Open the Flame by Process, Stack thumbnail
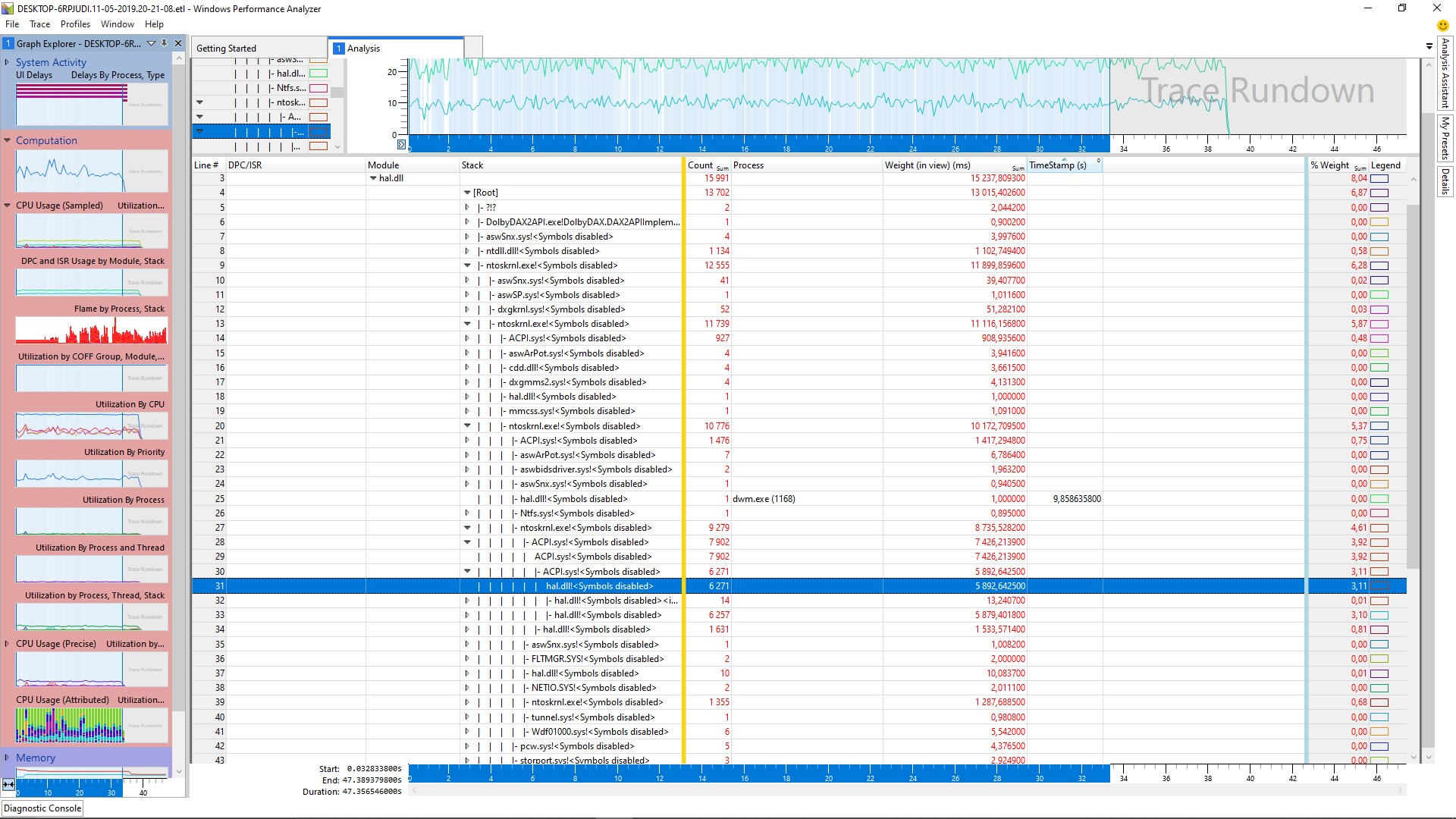The width and height of the screenshot is (1456, 819). (92, 329)
